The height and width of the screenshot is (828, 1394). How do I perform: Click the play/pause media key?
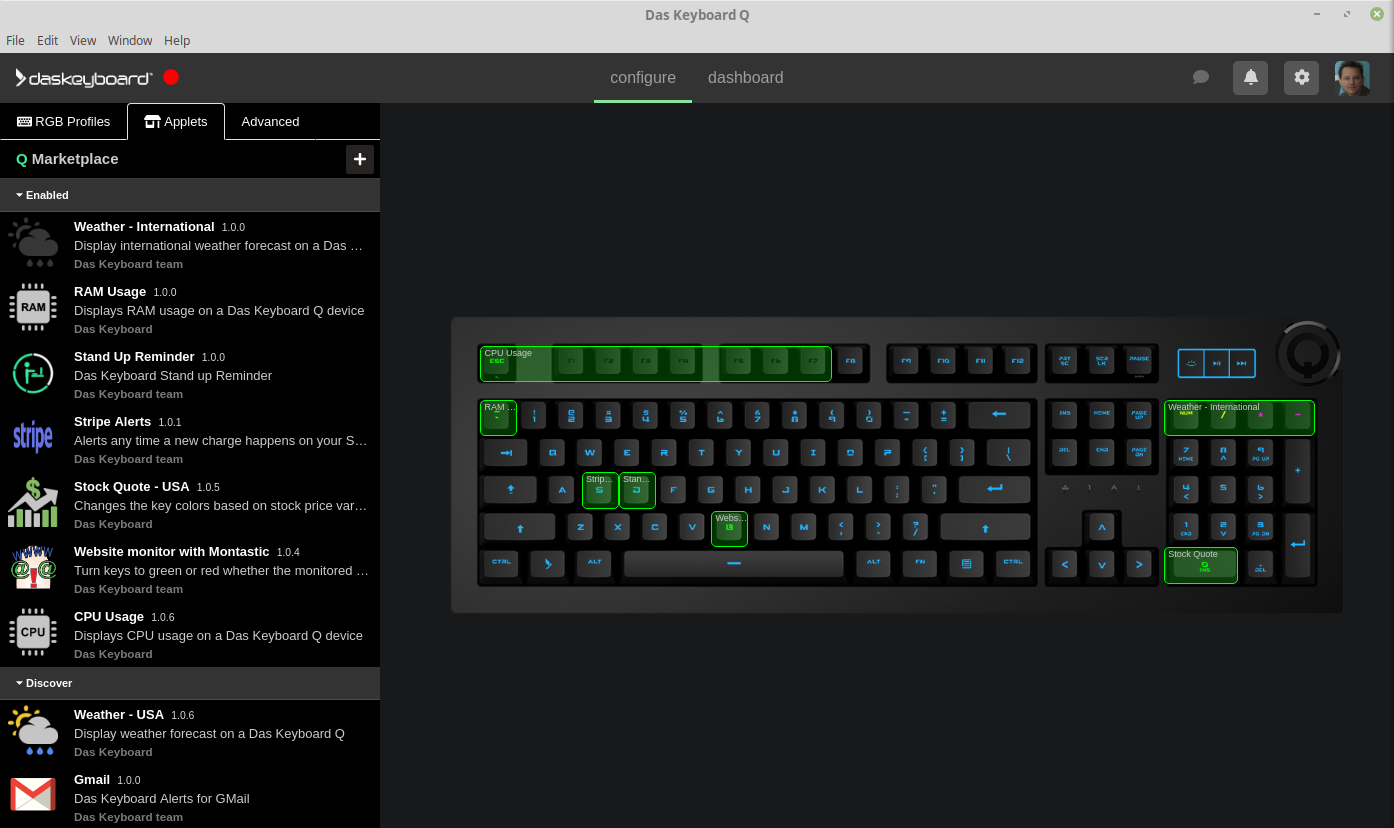tap(1216, 363)
